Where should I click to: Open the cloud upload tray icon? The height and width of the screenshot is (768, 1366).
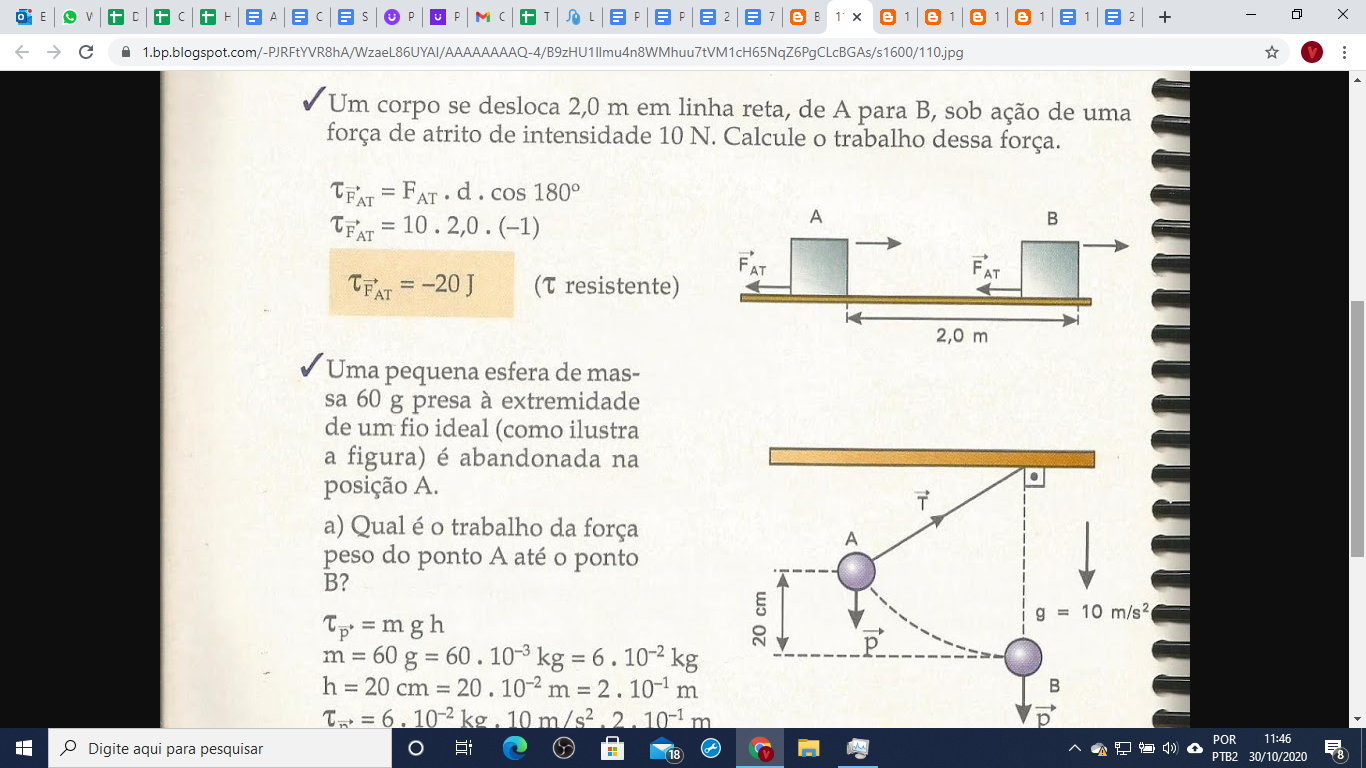1195,748
